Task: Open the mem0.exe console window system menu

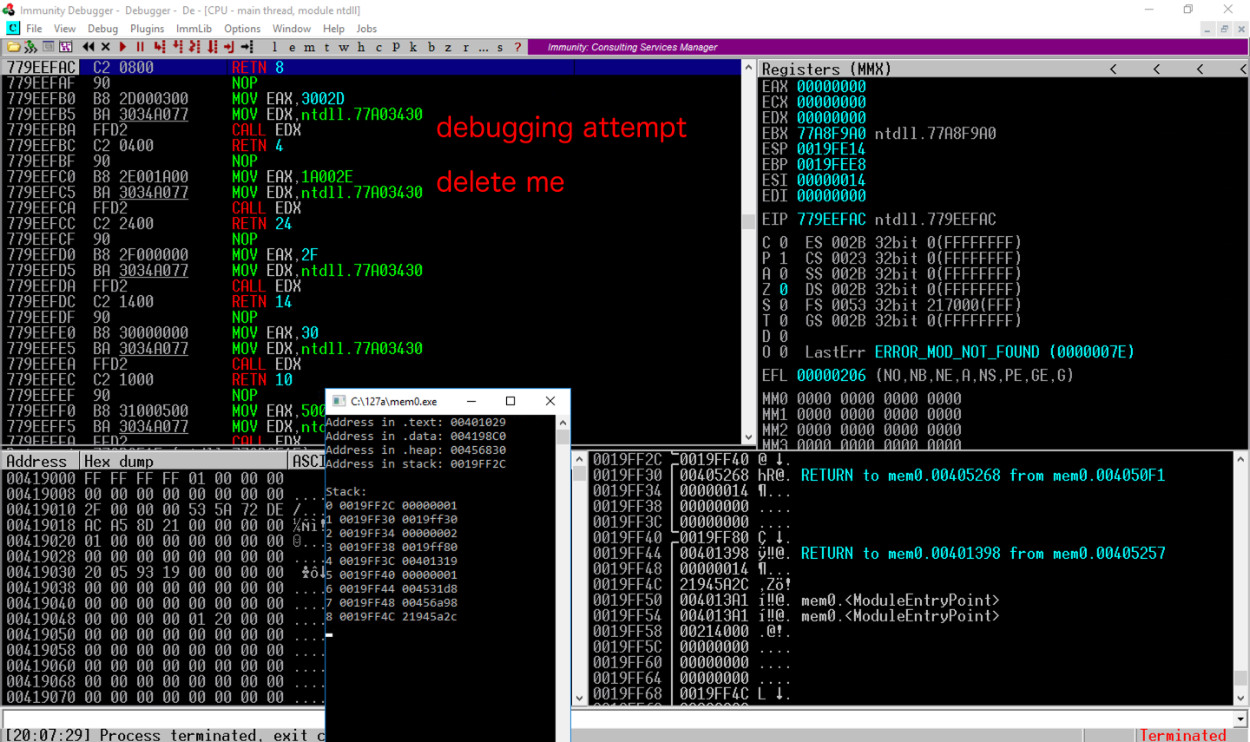Action: [338, 401]
